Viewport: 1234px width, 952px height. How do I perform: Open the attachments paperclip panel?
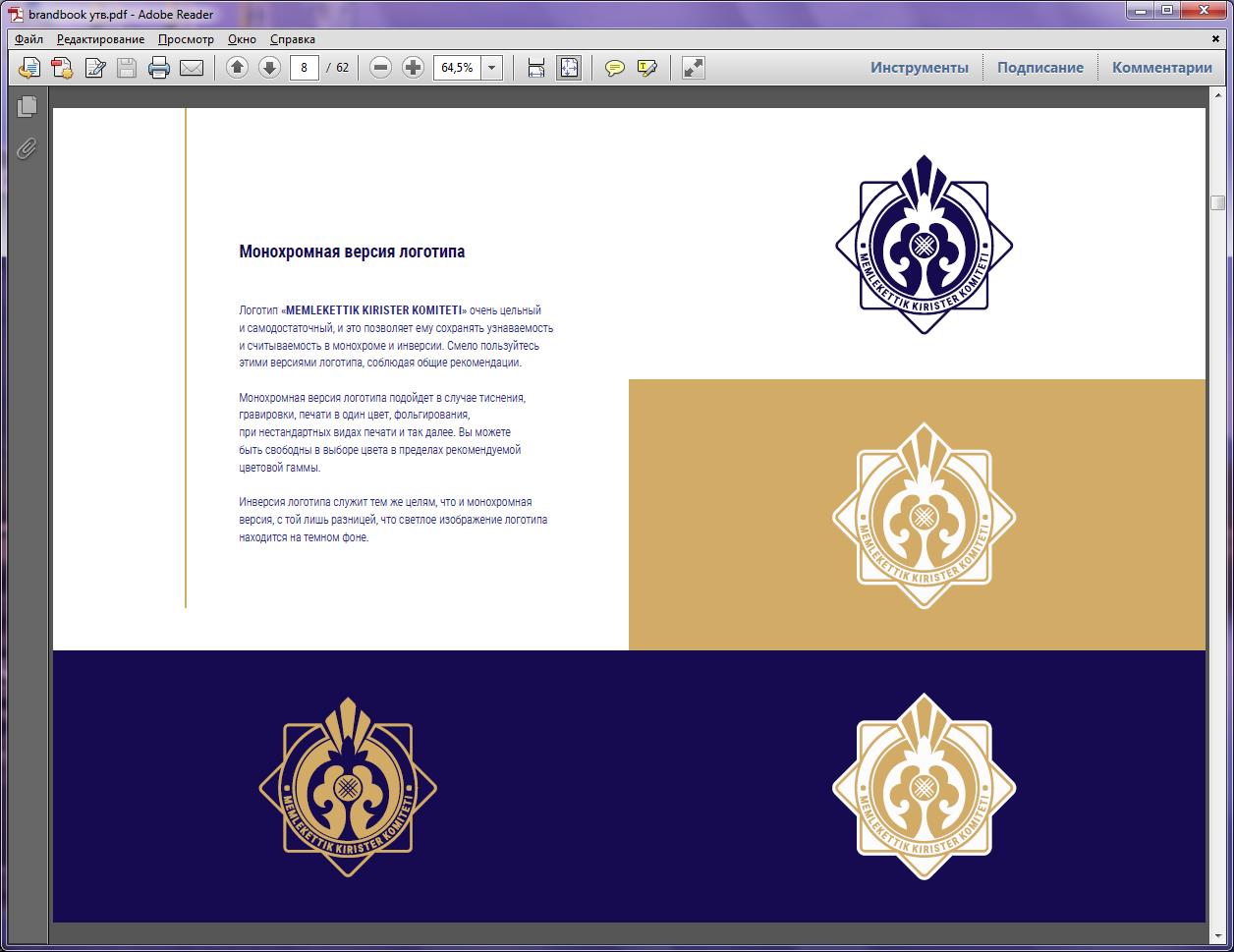(27, 148)
